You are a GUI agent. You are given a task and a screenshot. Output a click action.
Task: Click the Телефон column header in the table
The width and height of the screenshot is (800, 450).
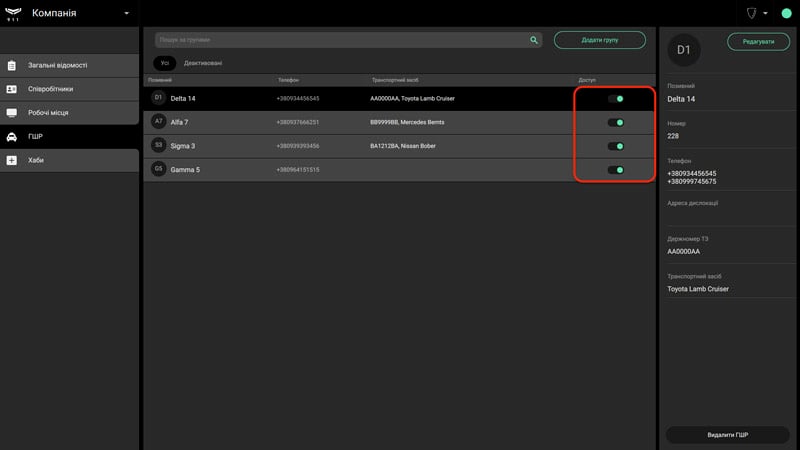tap(288, 80)
